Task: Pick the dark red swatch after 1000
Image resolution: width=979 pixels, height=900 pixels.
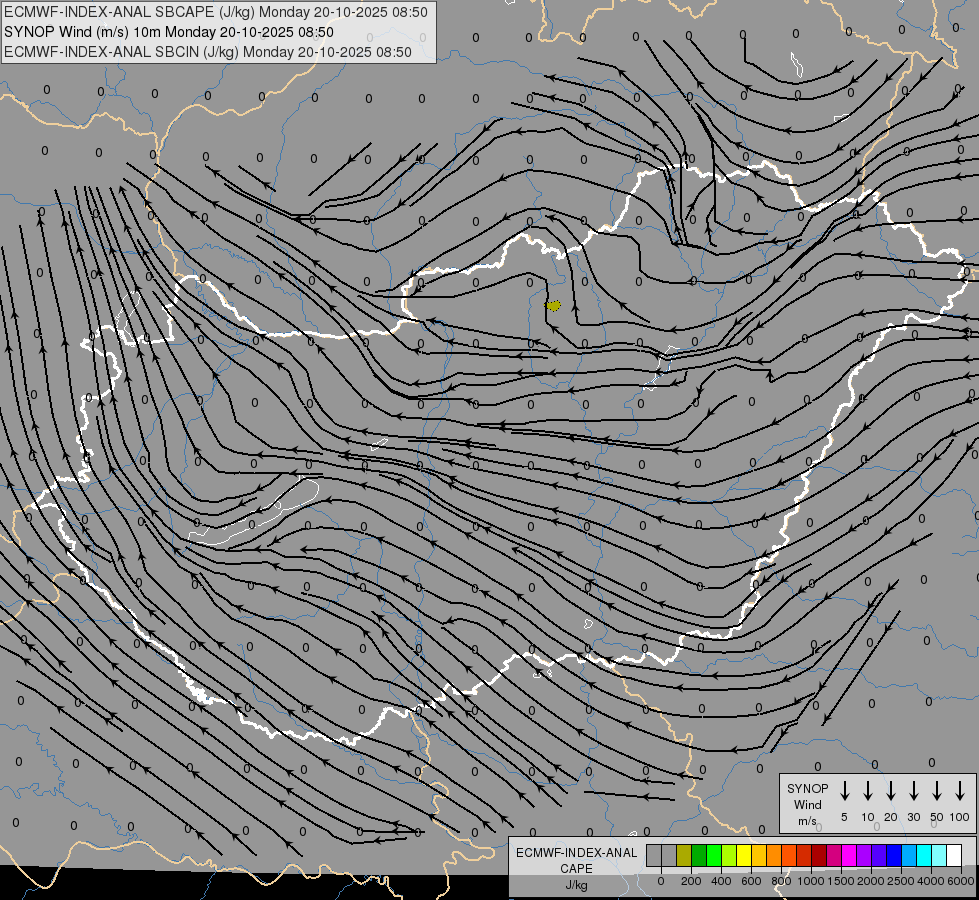Action: (819, 855)
